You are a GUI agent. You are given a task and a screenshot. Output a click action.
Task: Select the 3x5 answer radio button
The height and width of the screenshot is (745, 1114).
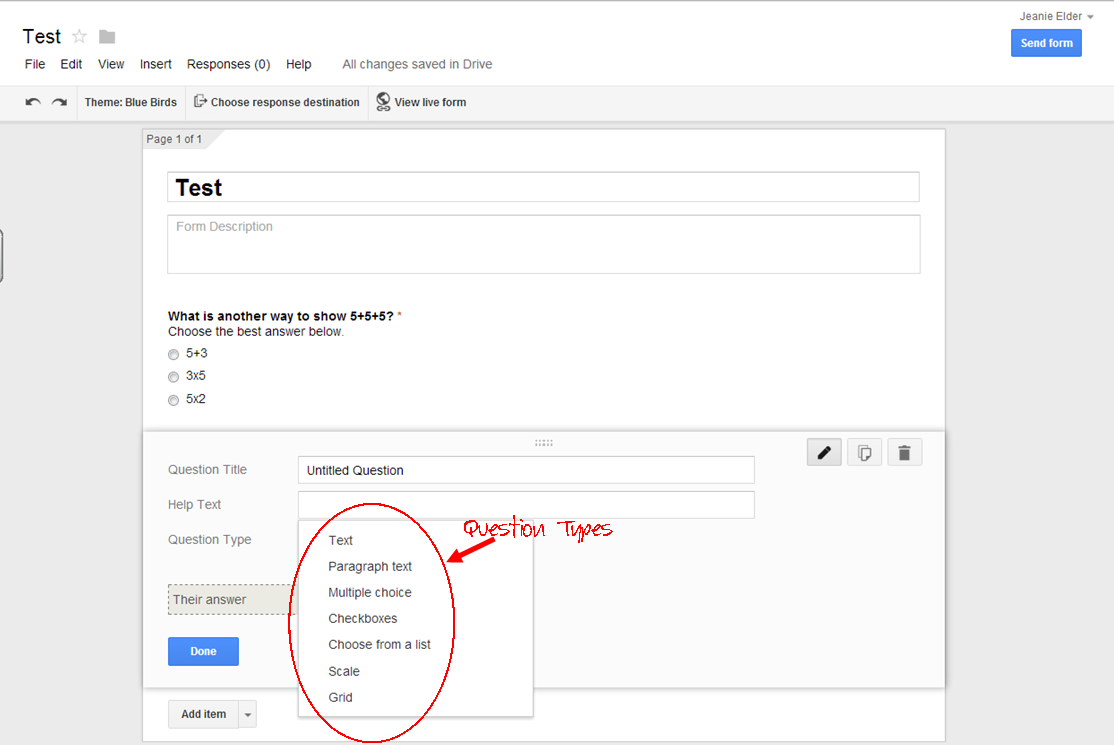[x=173, y=376]
